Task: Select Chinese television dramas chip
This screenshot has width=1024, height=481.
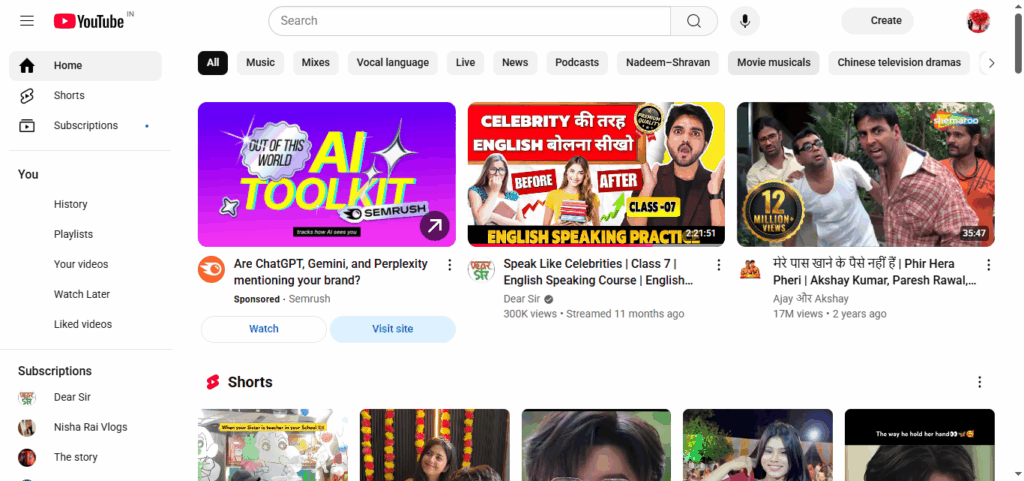Action: tap(899, 63)
